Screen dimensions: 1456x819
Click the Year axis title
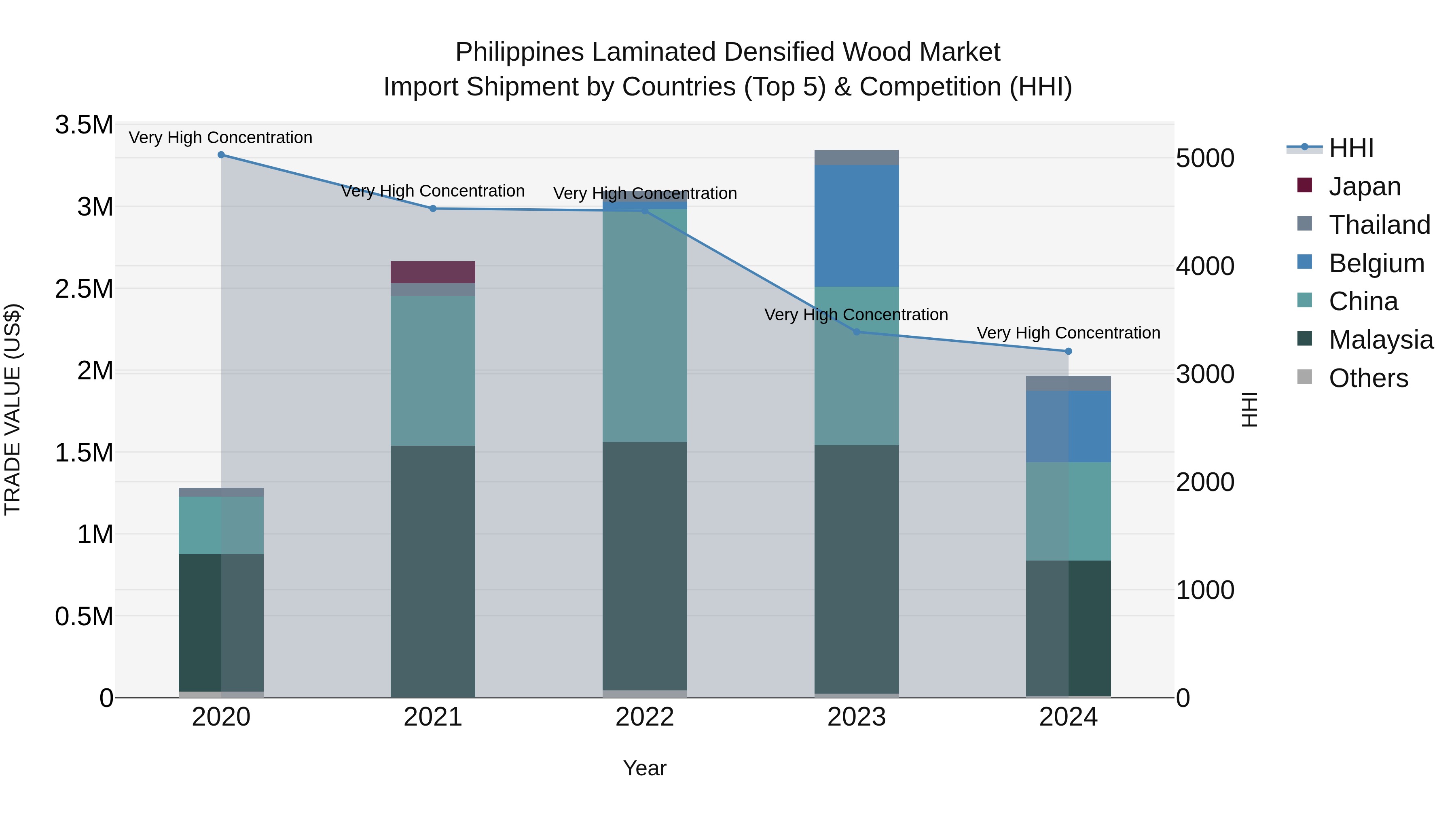click(x=645, y=768)
